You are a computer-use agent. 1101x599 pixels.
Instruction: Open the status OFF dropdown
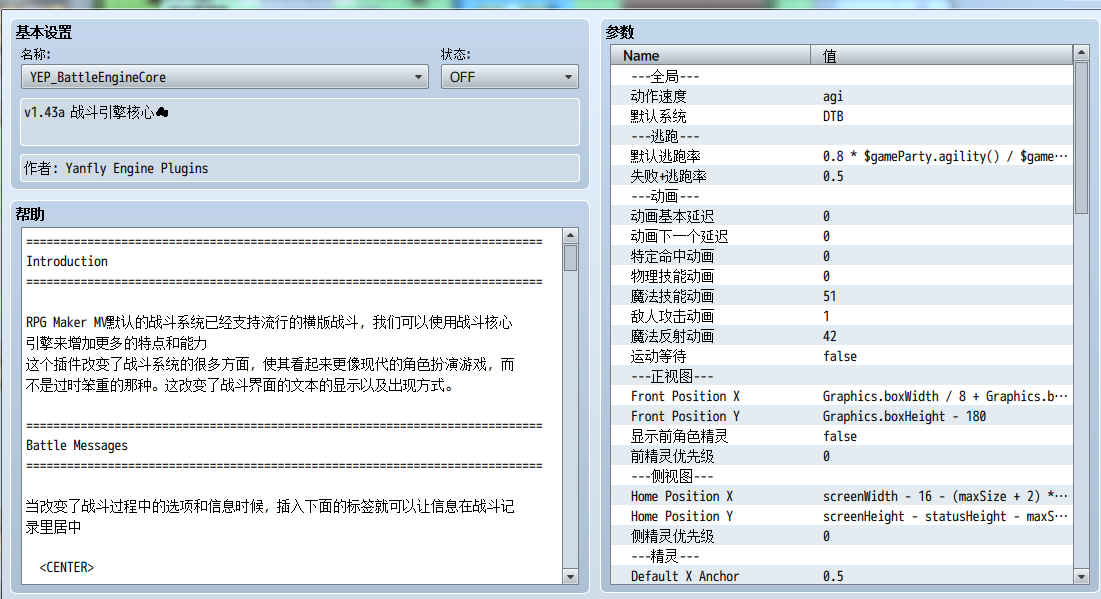(x=510, y=77)
